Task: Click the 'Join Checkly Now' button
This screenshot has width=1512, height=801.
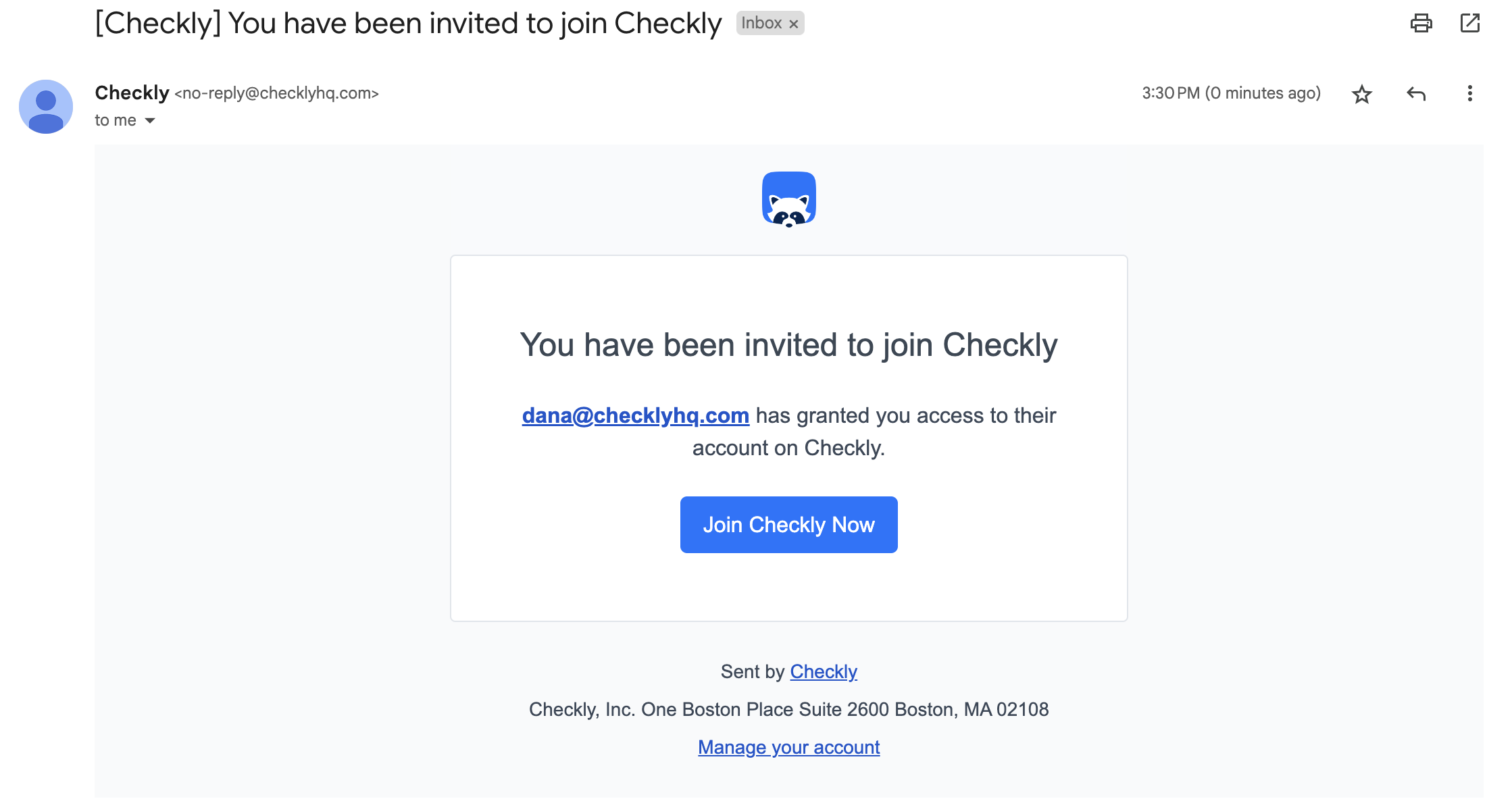Action: [x=789, y=524]
